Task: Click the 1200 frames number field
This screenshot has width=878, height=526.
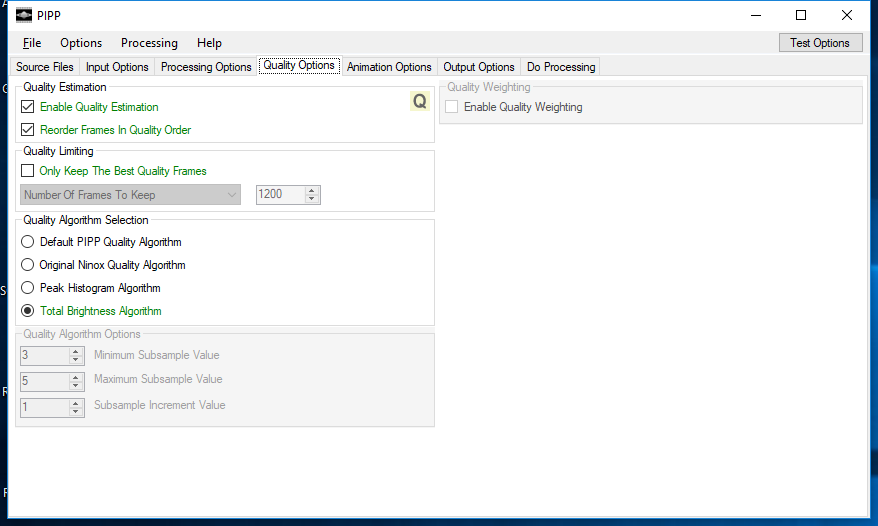Action: pos(281,194)
